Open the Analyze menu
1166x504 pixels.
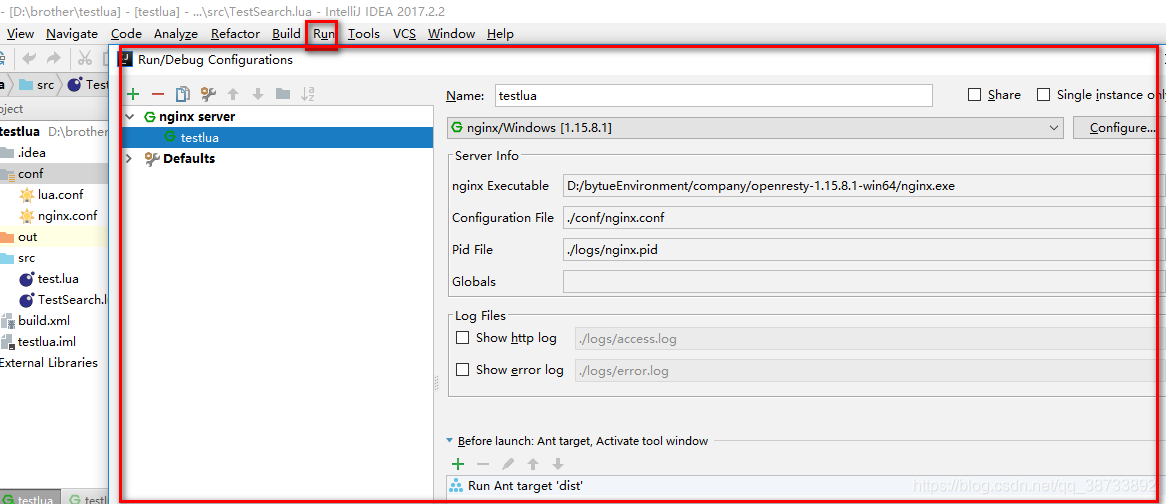pyautogui.click(x=176, y=33)
